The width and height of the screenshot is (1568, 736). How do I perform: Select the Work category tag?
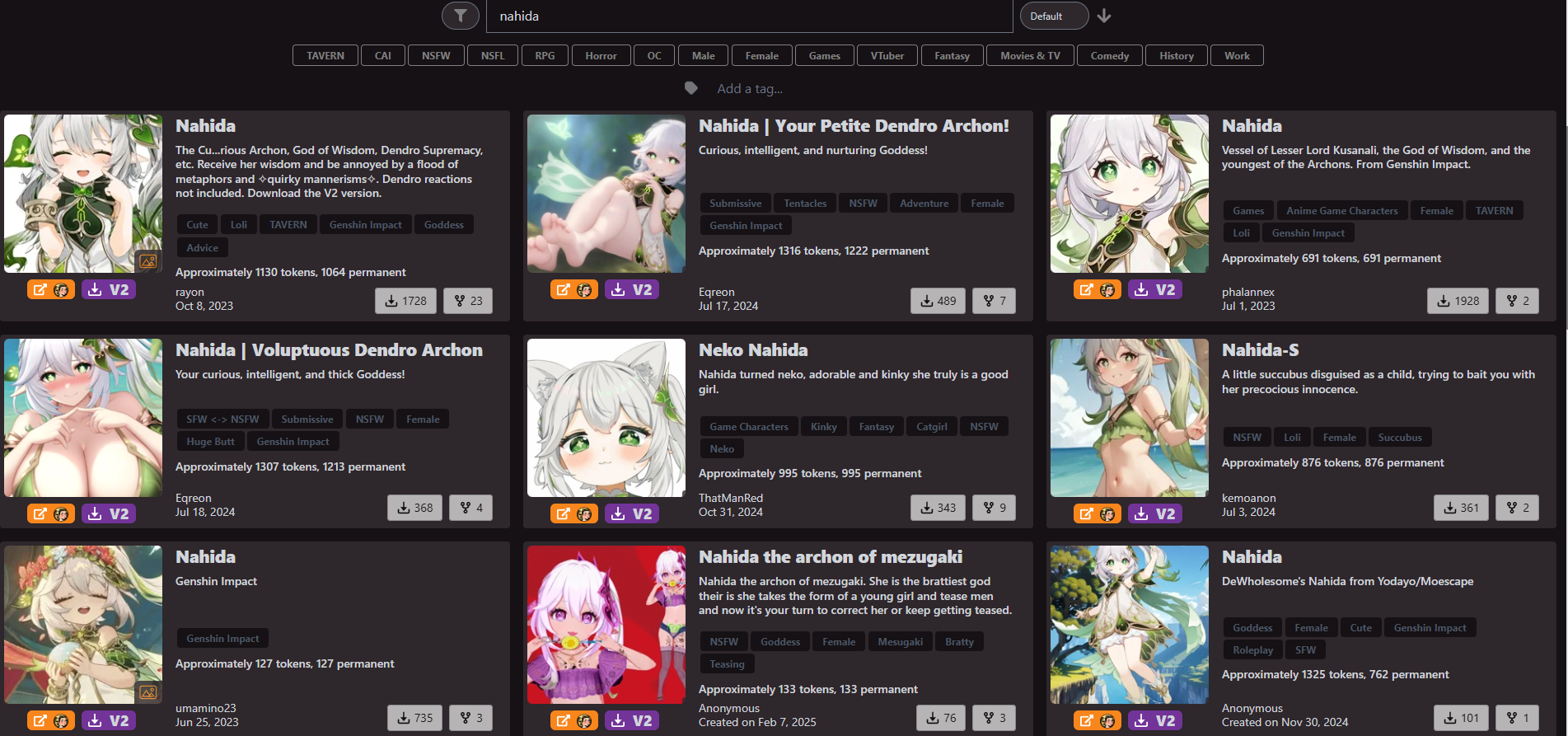click(x=1237, y=55)
